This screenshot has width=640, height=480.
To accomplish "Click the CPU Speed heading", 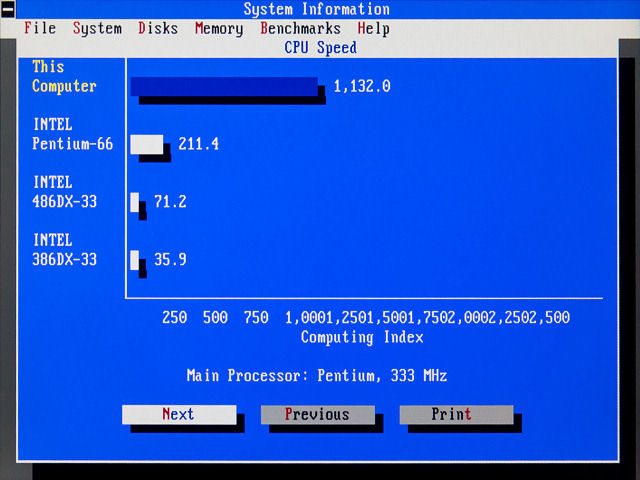I will 320,48.
